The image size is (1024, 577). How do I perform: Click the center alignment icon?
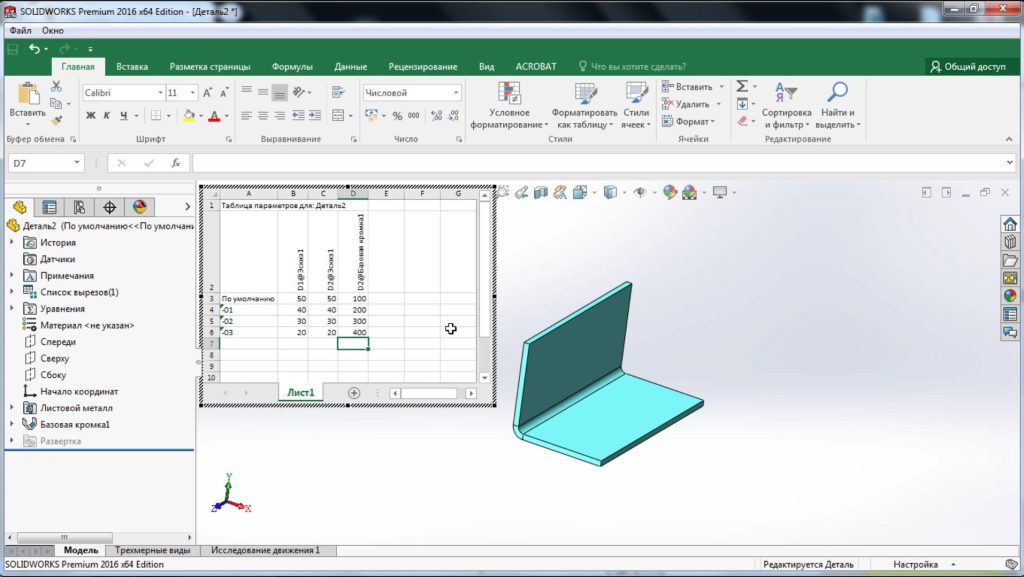[263, 116]
